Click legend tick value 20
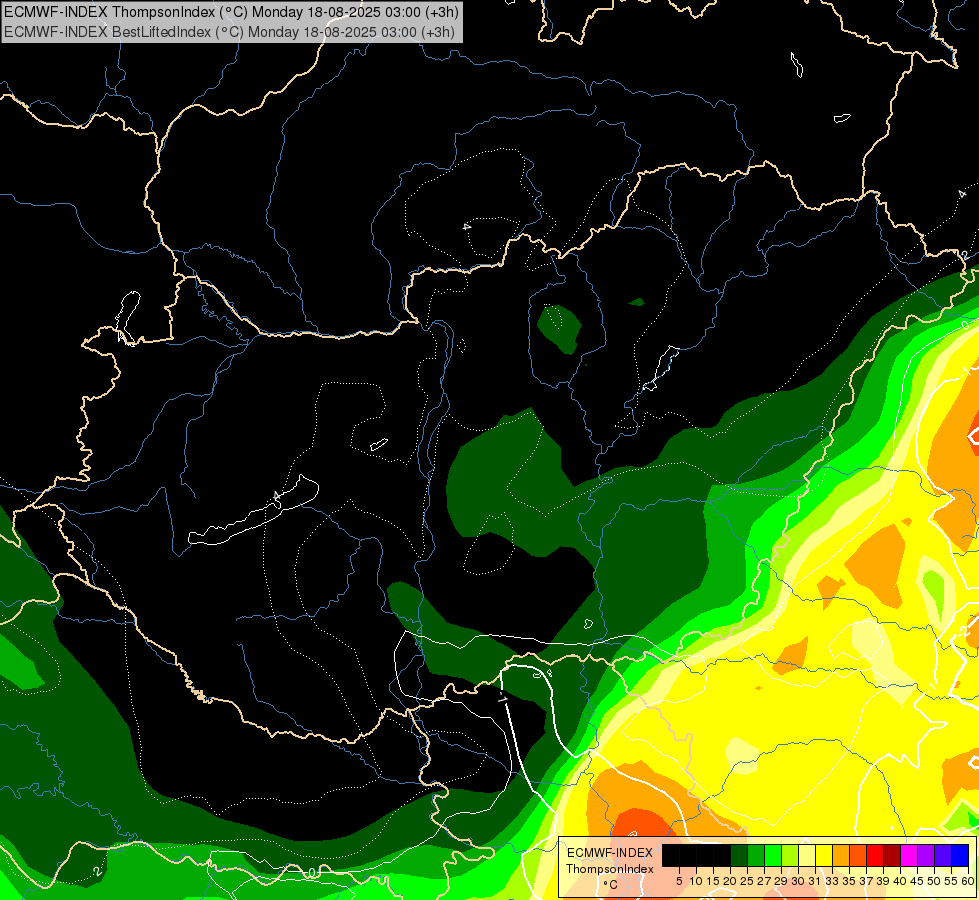 coord(730,881)
